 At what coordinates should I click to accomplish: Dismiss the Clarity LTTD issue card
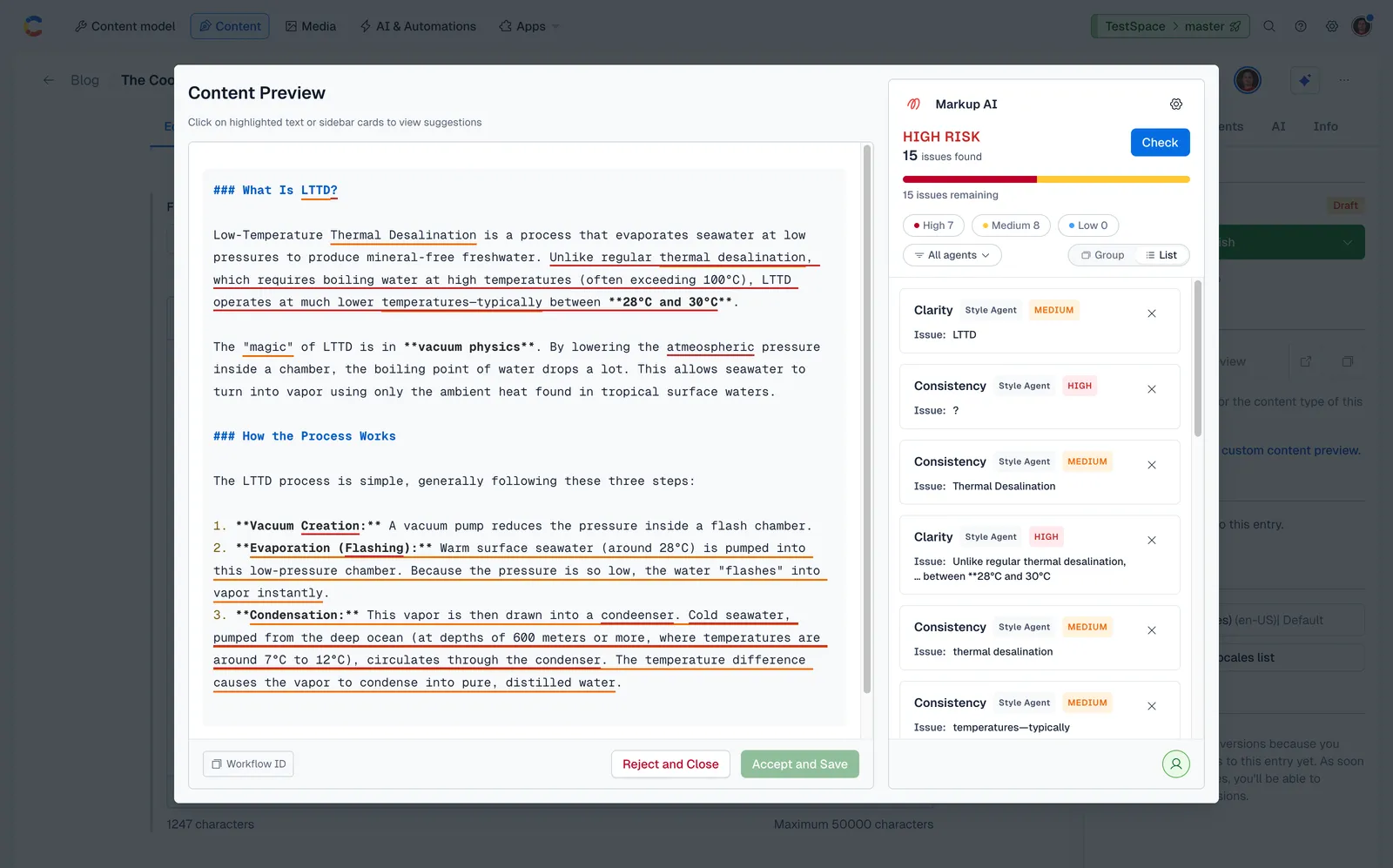pos(1151,313)
